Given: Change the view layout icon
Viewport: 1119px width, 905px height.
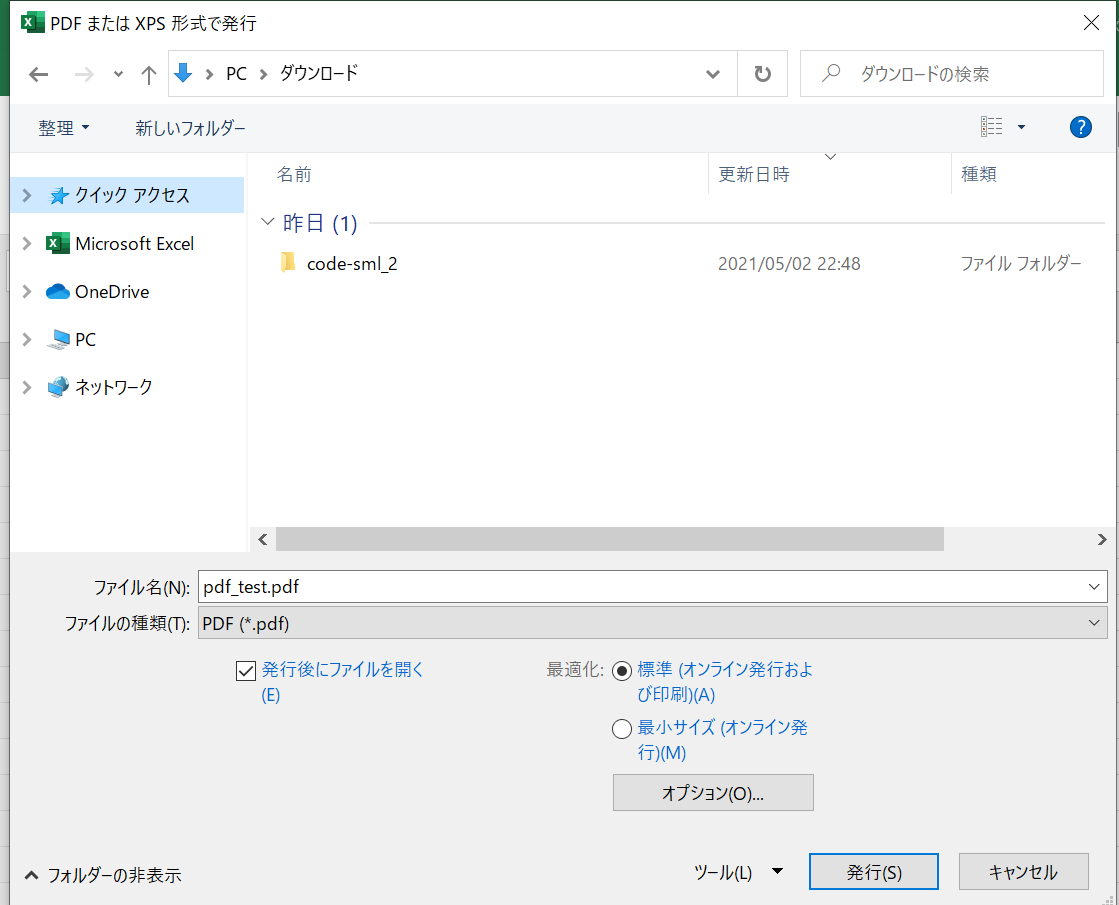Looking at the screenshot, I should pos(992,126).
